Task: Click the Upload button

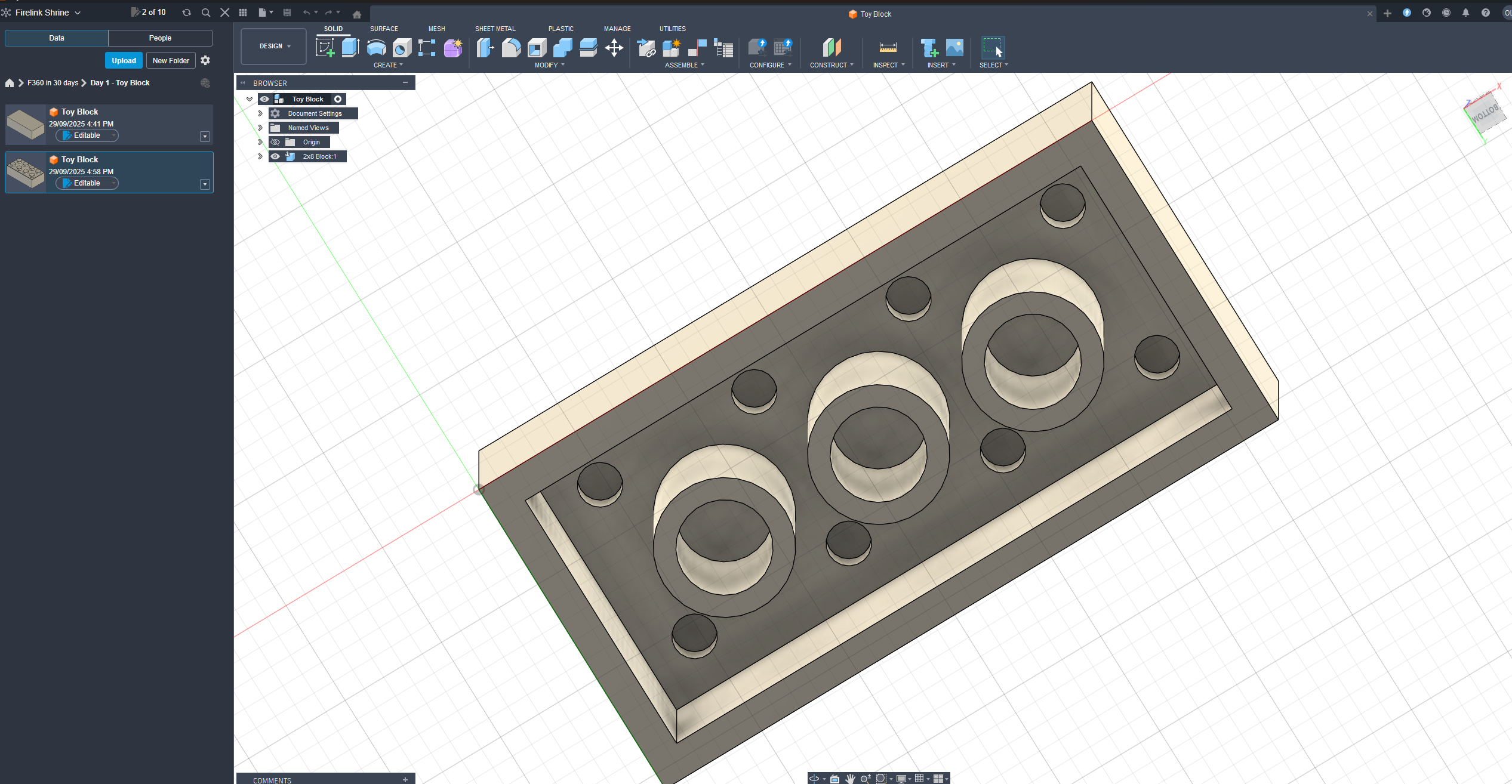Action: (x=124, y=60)
